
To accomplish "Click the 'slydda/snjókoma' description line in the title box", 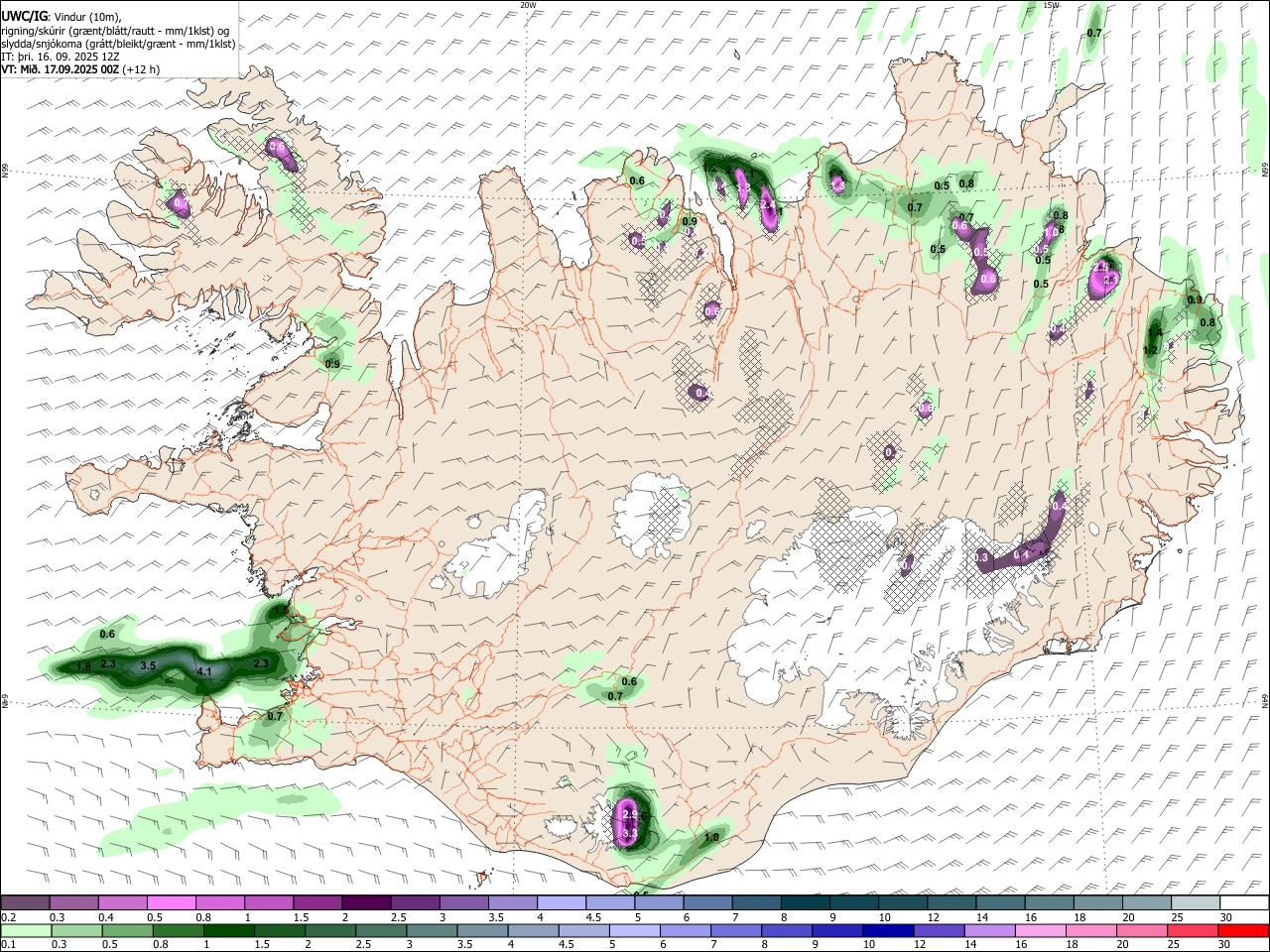I will [x=118, y=44].
